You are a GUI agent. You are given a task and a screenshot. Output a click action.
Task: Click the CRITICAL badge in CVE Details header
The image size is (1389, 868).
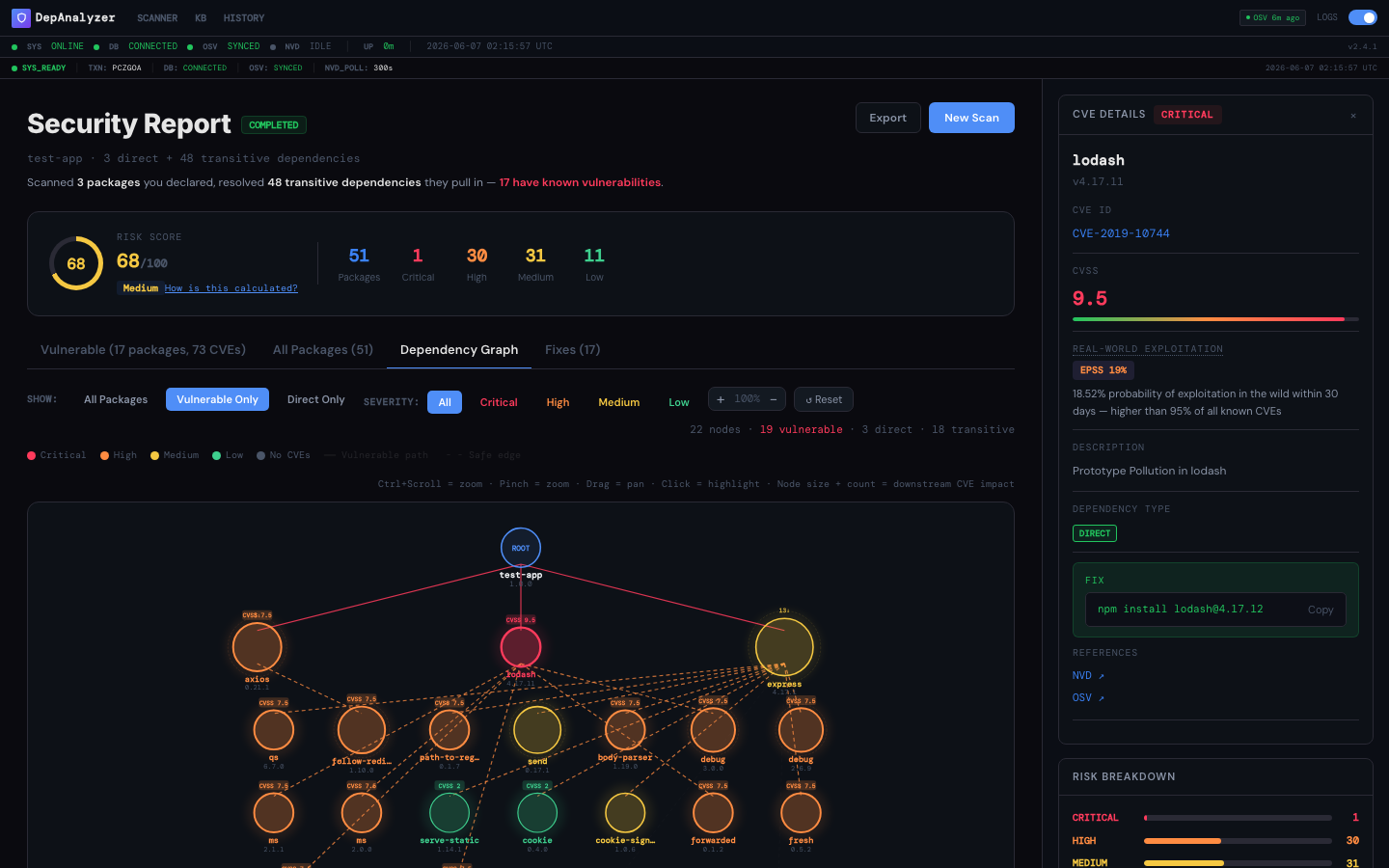[x=1187, y=115]
